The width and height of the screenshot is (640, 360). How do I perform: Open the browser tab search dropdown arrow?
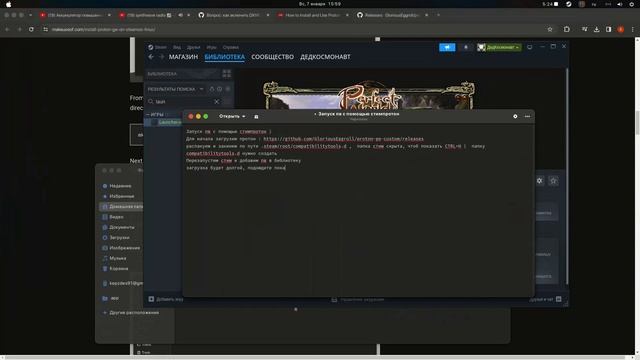click(x=30, y=15)
